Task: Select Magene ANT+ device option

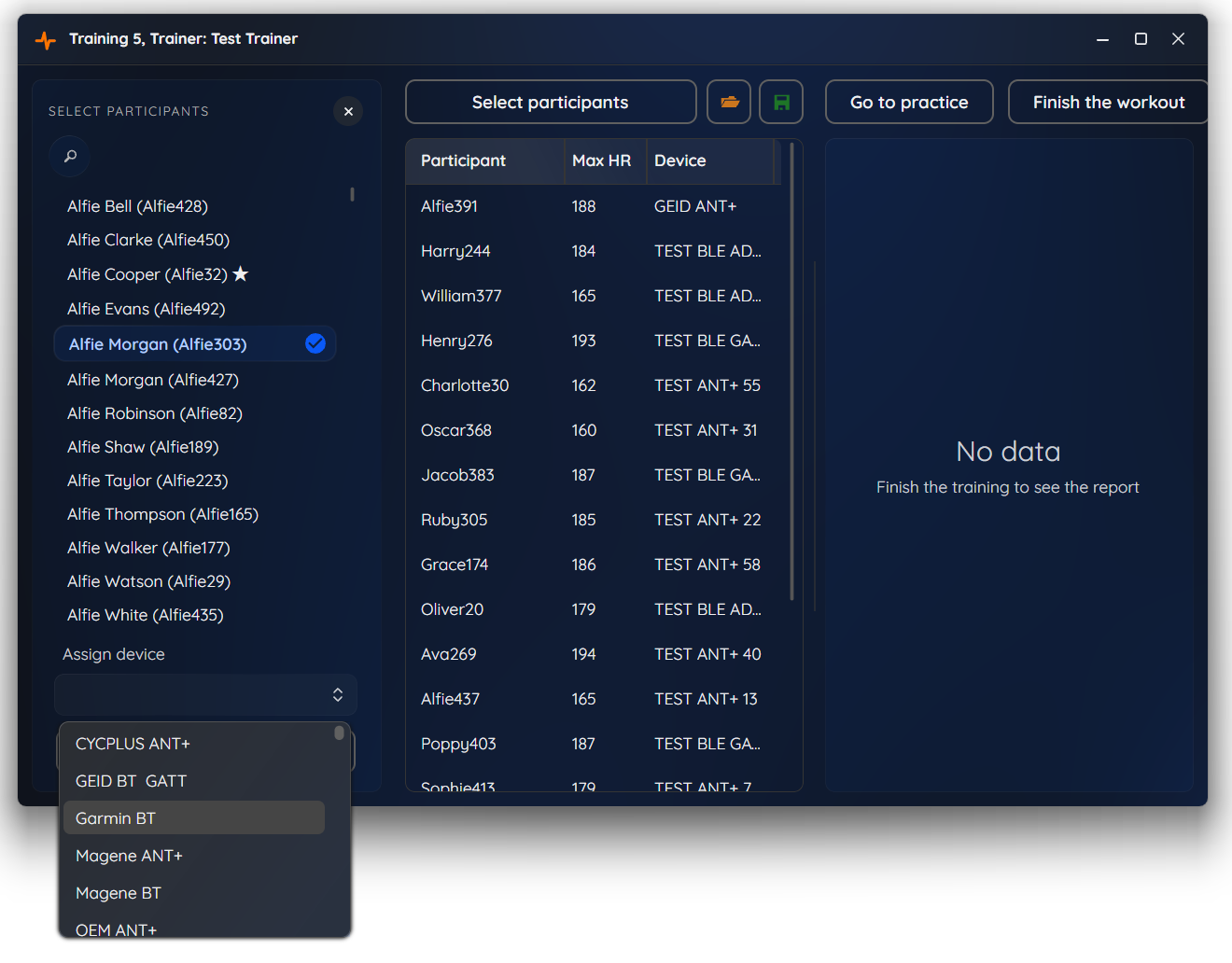Action: point(194,856)
